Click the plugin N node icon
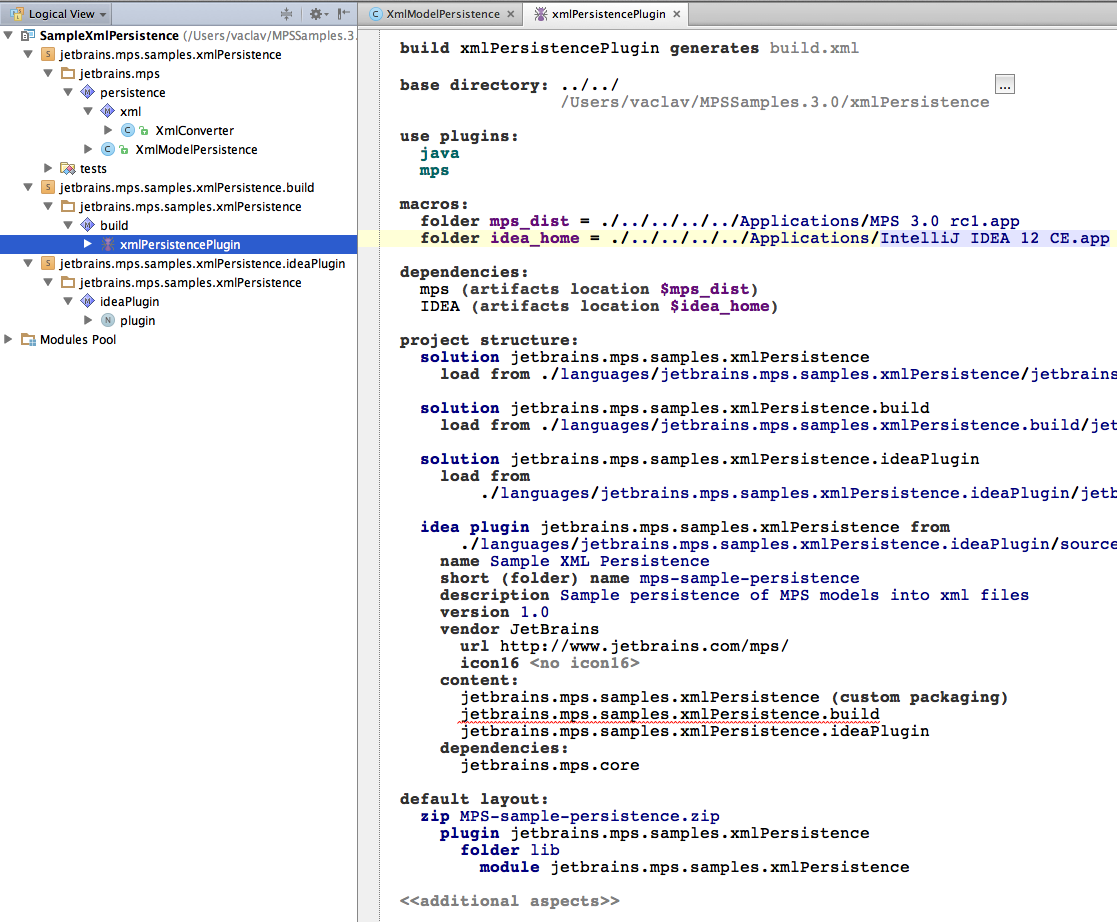This screenshot has height=922, width=1117. tap(108, 320)
